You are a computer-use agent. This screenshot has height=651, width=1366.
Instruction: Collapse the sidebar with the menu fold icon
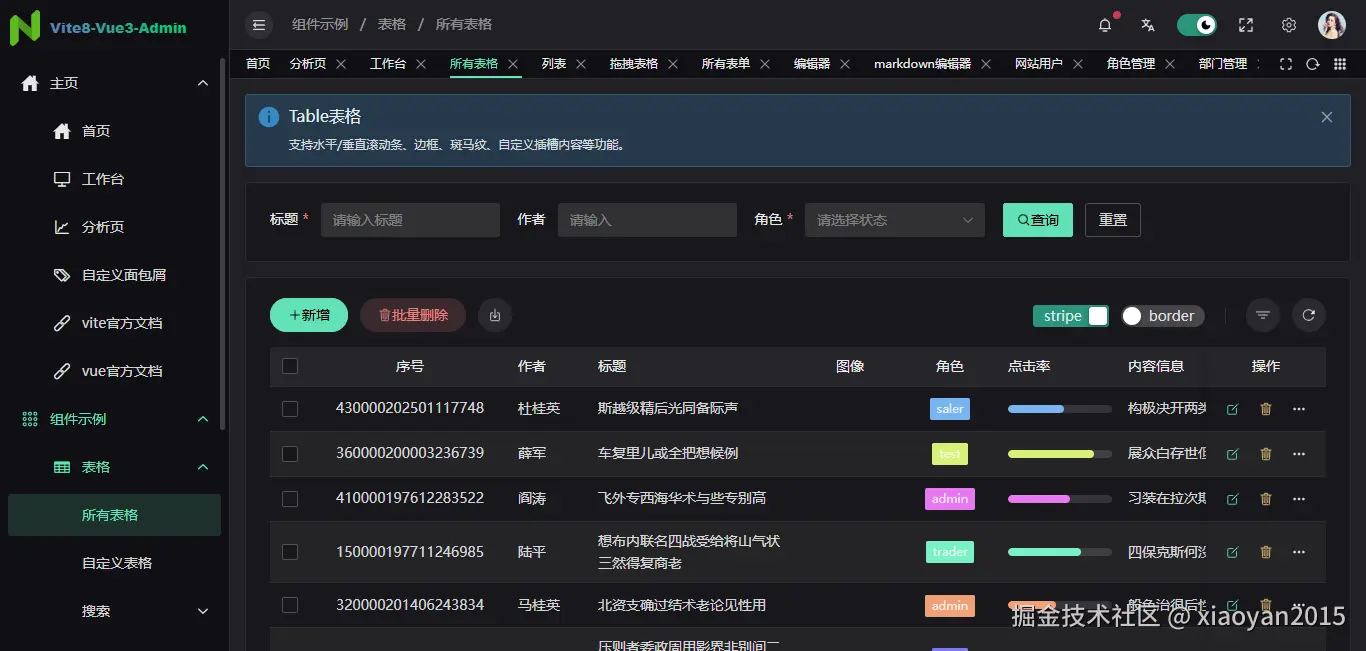[259, 25]
